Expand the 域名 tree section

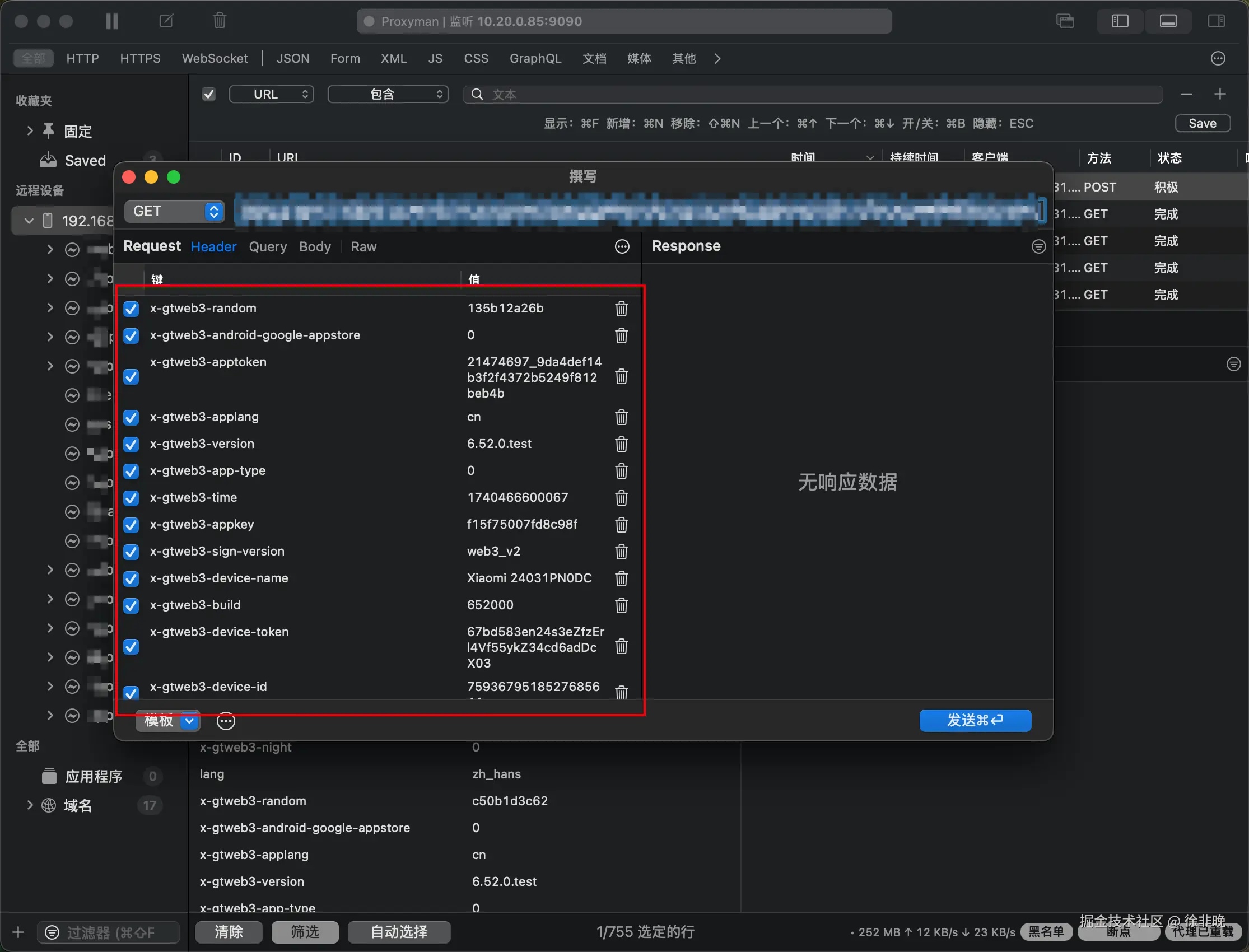click(30, 805)
